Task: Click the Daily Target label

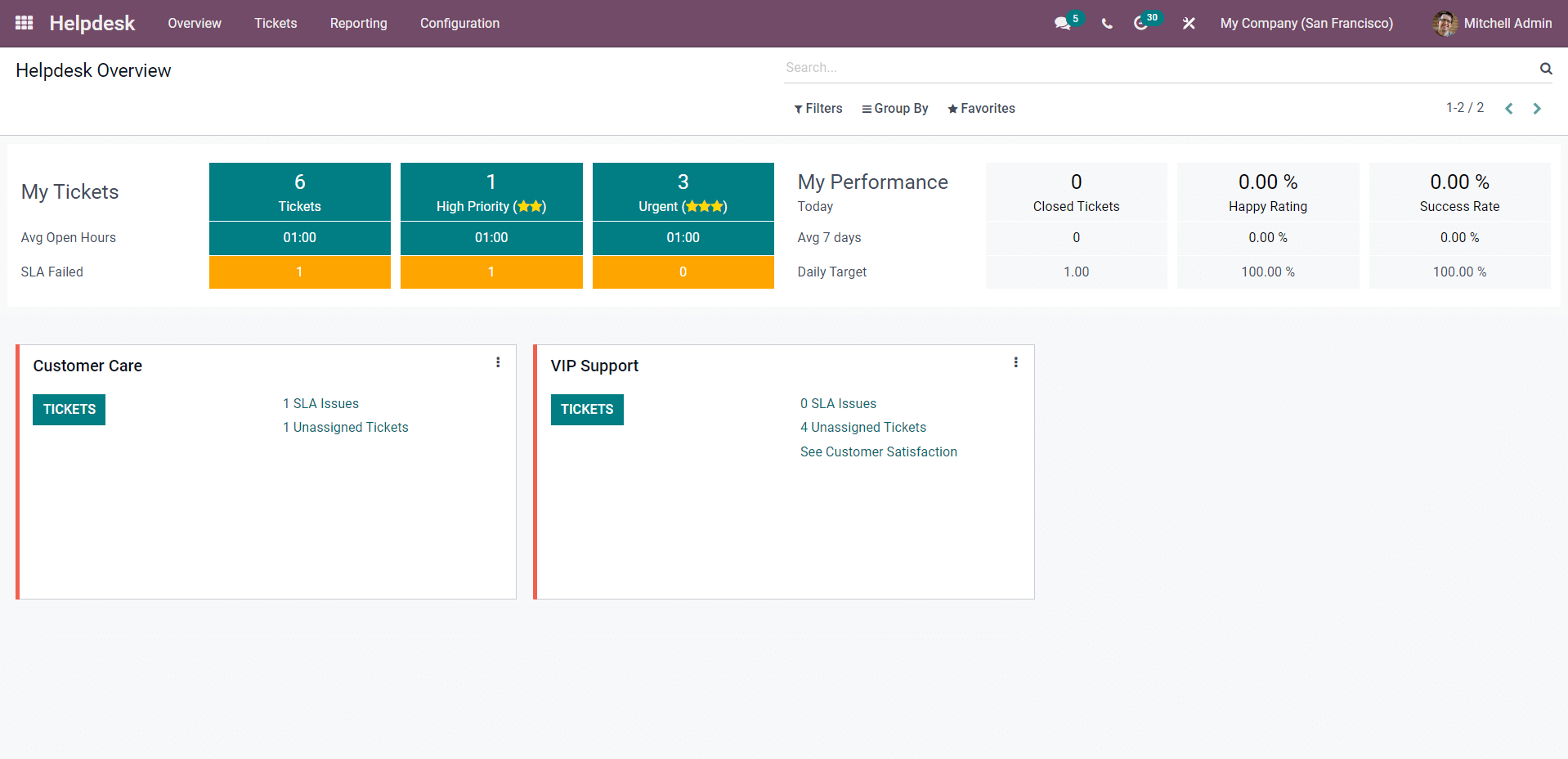Action: point(832,272)
